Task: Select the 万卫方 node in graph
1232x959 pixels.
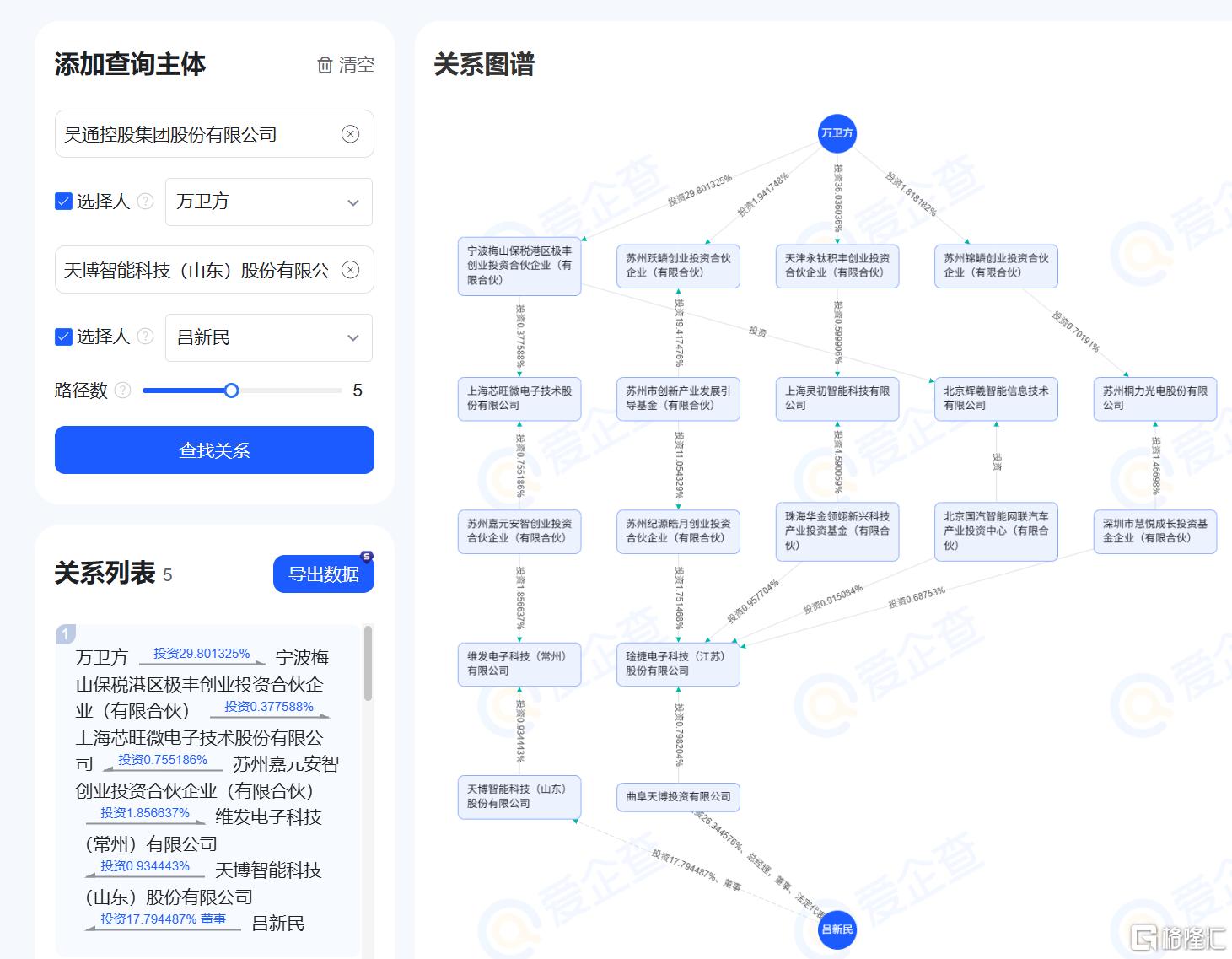Action: click(837, 133)
